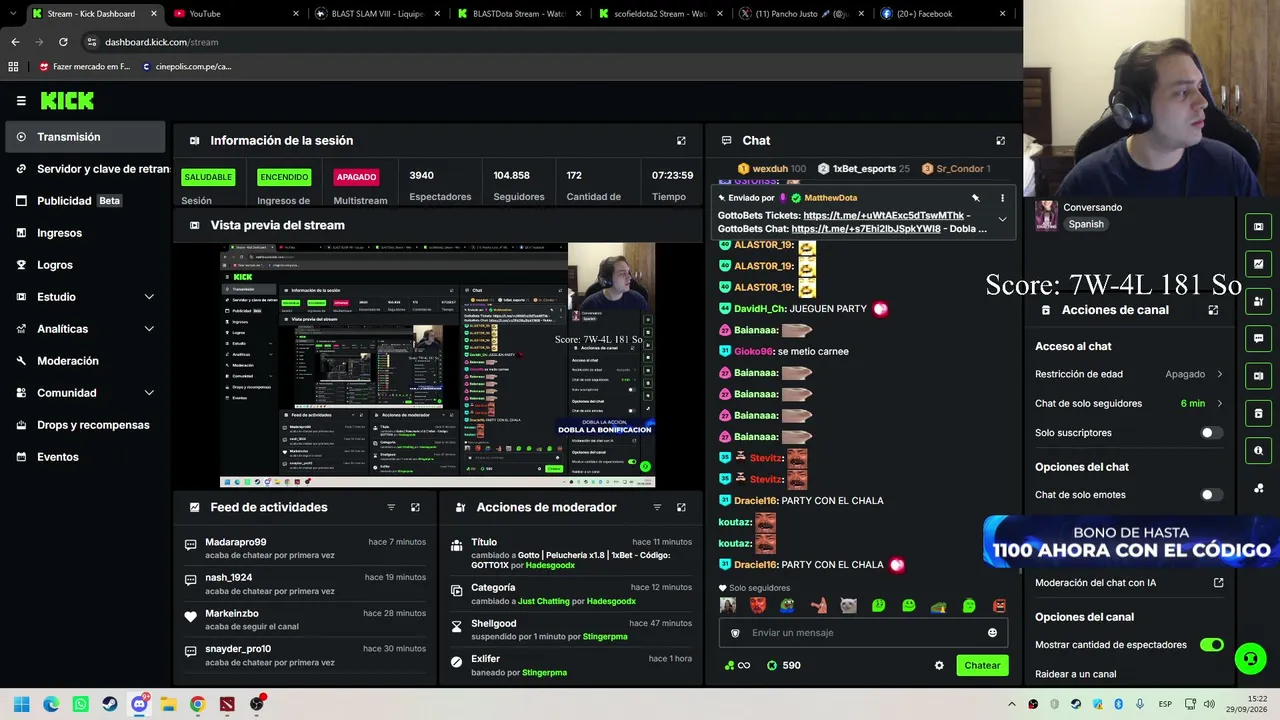Toggle the analytics chart widget in right rail

pyautogui.click(x=1258, y=264)
